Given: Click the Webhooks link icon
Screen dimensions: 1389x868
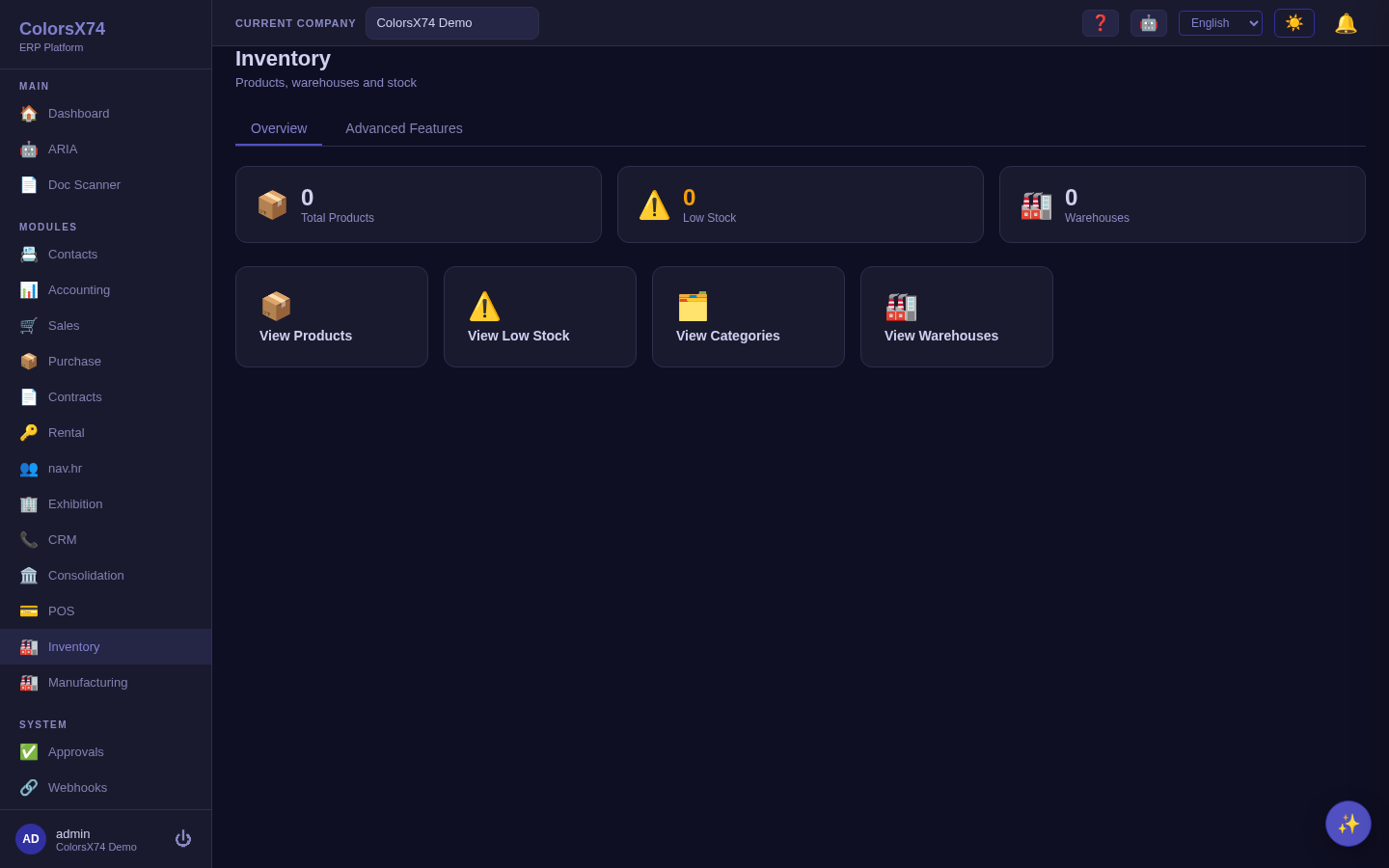Looking at the screenshot, I should point(29,788).
